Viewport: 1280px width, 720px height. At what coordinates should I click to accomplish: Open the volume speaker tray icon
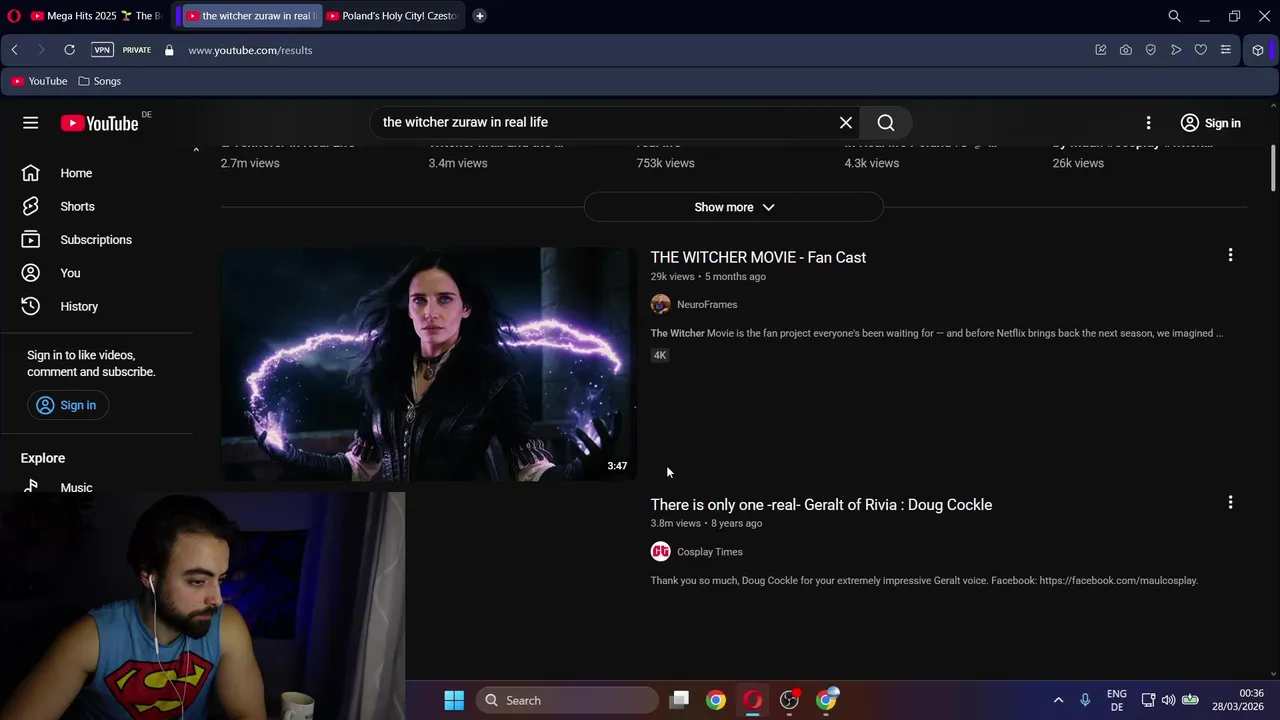pos(1168,700)
